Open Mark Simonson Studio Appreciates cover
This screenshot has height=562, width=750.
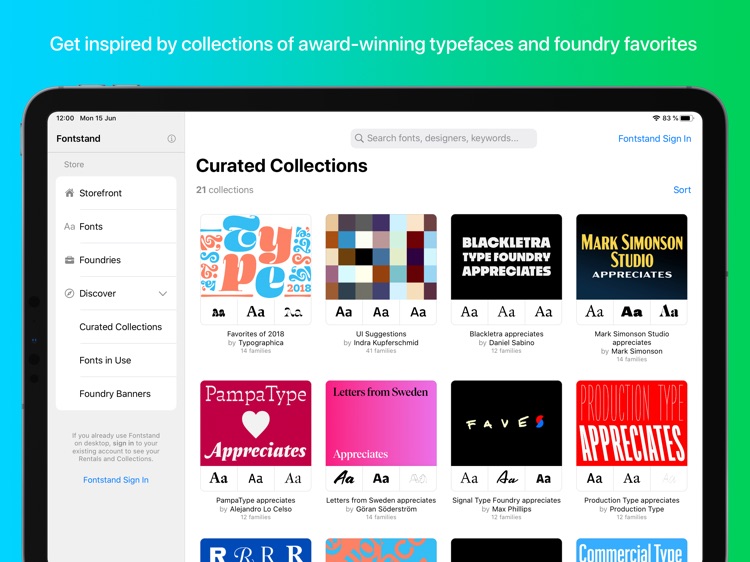click(631, 257)
